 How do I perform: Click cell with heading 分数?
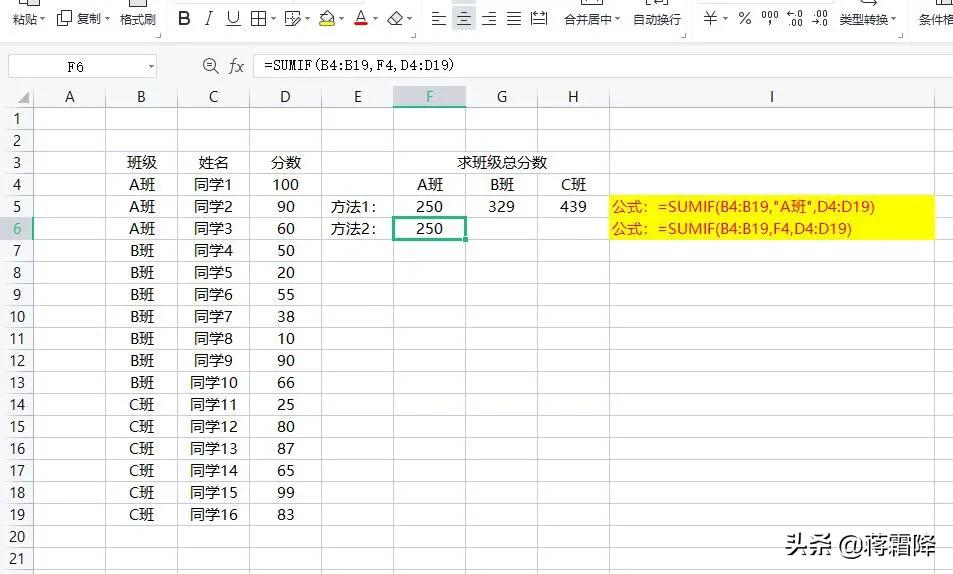tap(285, 162)
